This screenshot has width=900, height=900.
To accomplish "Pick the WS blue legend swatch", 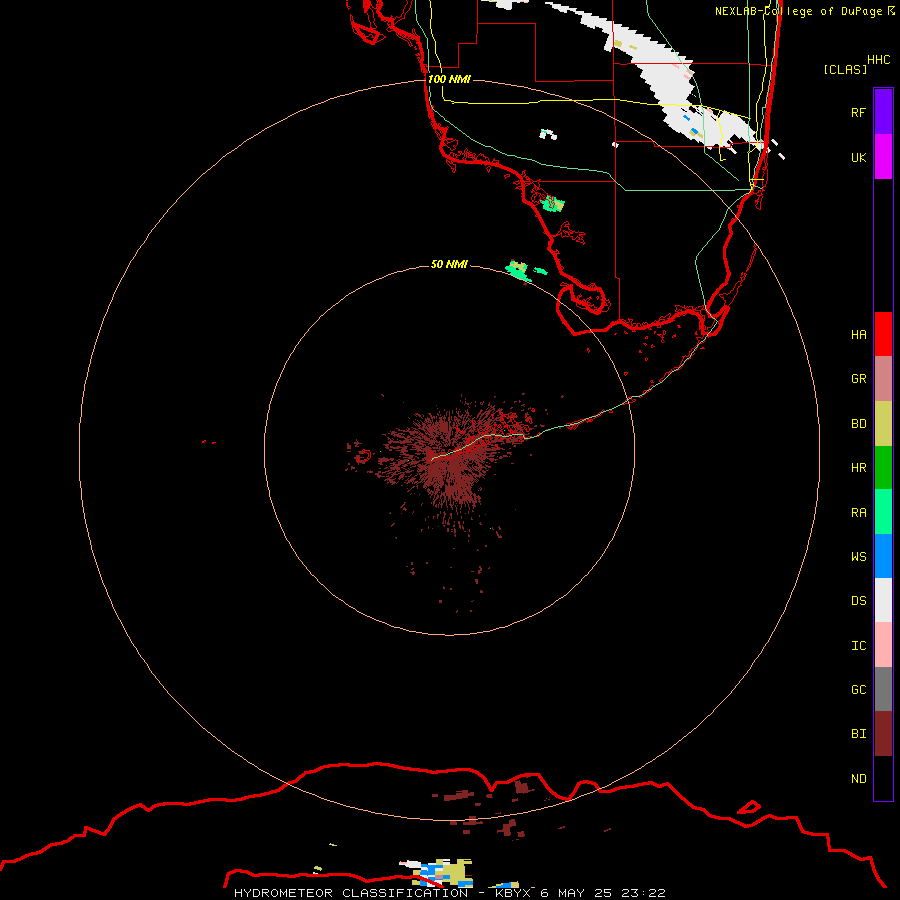I will coord(883,556).
